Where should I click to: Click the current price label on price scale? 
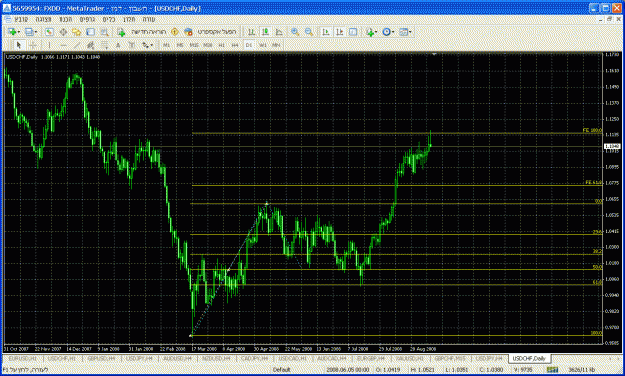pos(611,146)
